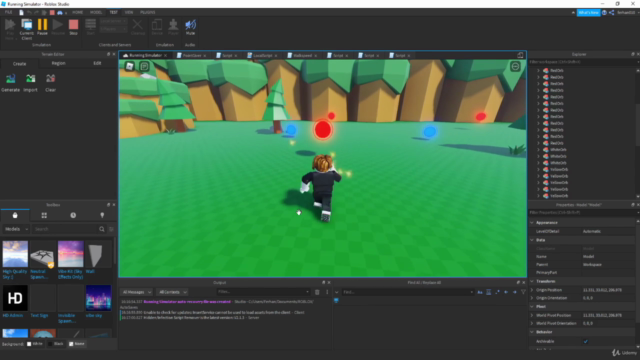Click the Output Filter field

(x=263, y=292)
